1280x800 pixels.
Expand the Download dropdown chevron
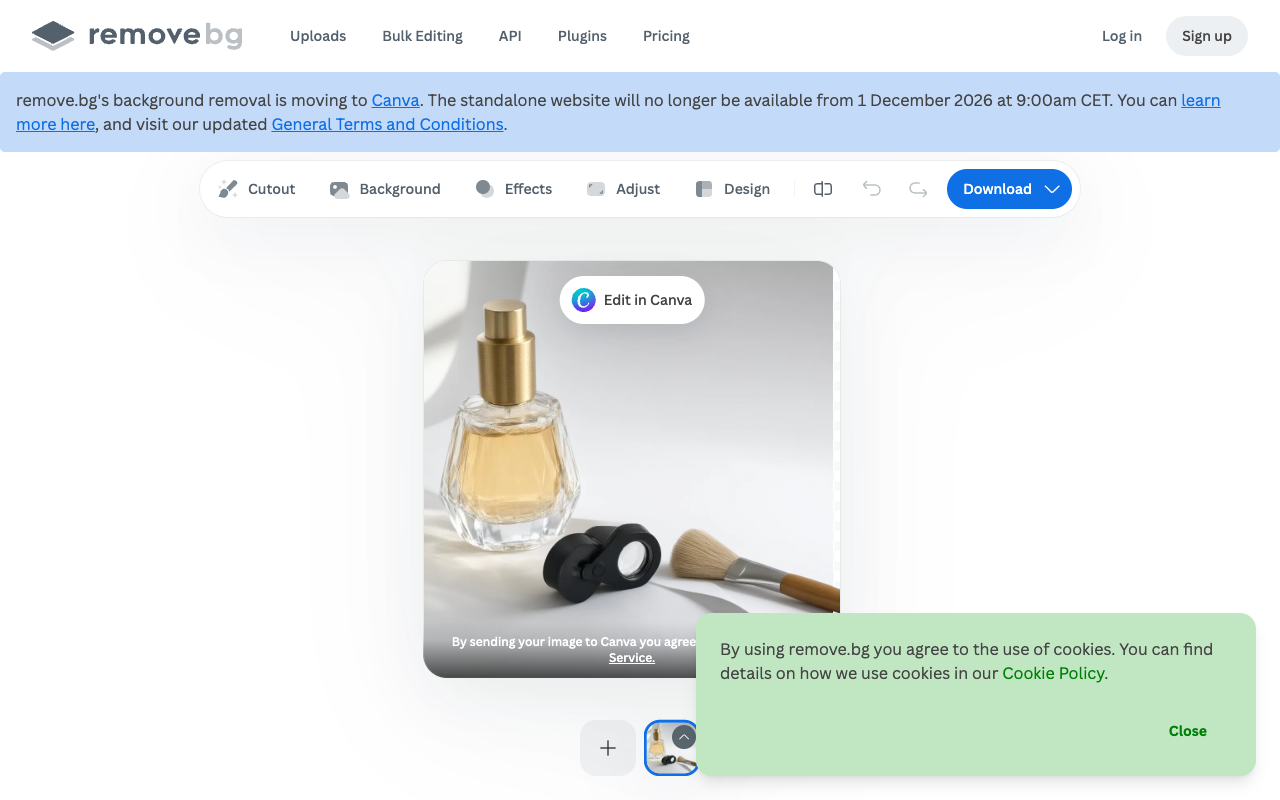(1052, 189)
